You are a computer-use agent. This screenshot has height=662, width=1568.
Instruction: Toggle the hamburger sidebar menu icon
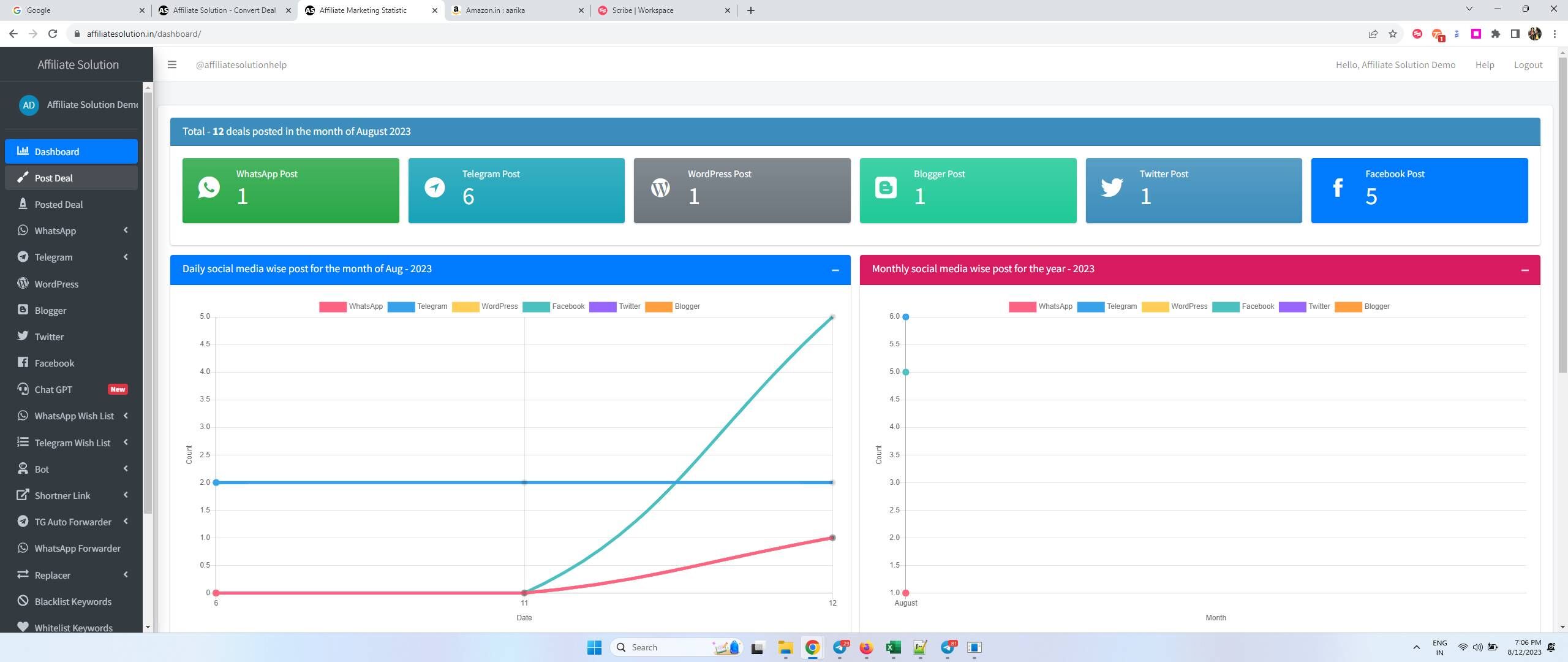pyautogui.click(x=172, y=64)
